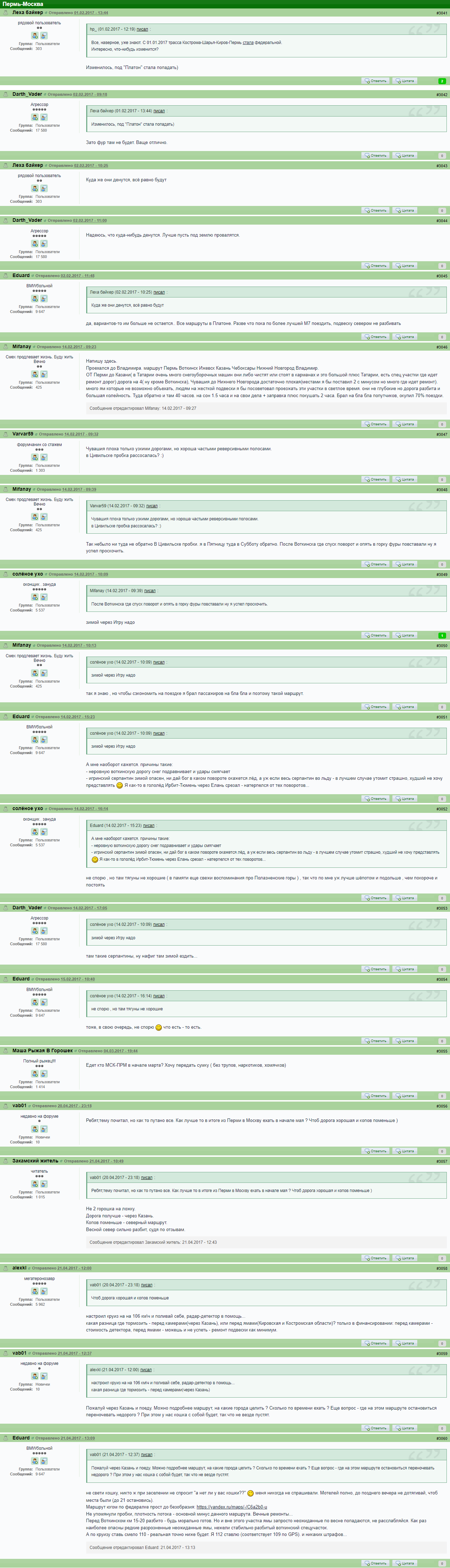Click the Ответить button on post #3055
This screenshot has width=450, height=1568.
tap(376, 1096)
